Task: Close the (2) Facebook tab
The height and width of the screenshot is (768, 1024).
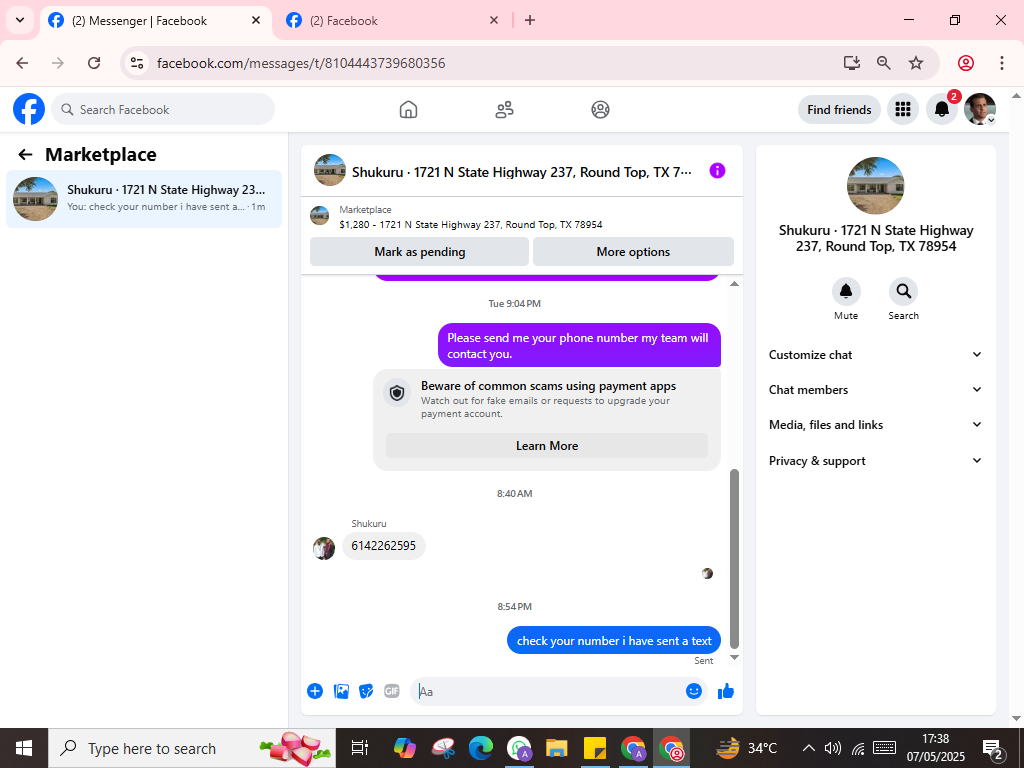Action: point(494,20)
